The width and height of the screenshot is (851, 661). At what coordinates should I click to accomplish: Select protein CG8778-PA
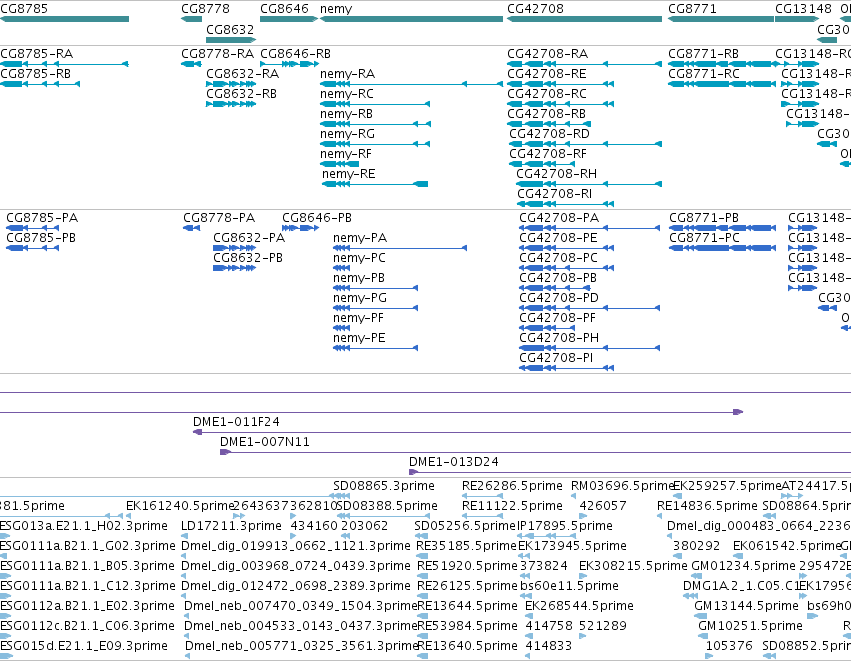[x=192, y=228]
